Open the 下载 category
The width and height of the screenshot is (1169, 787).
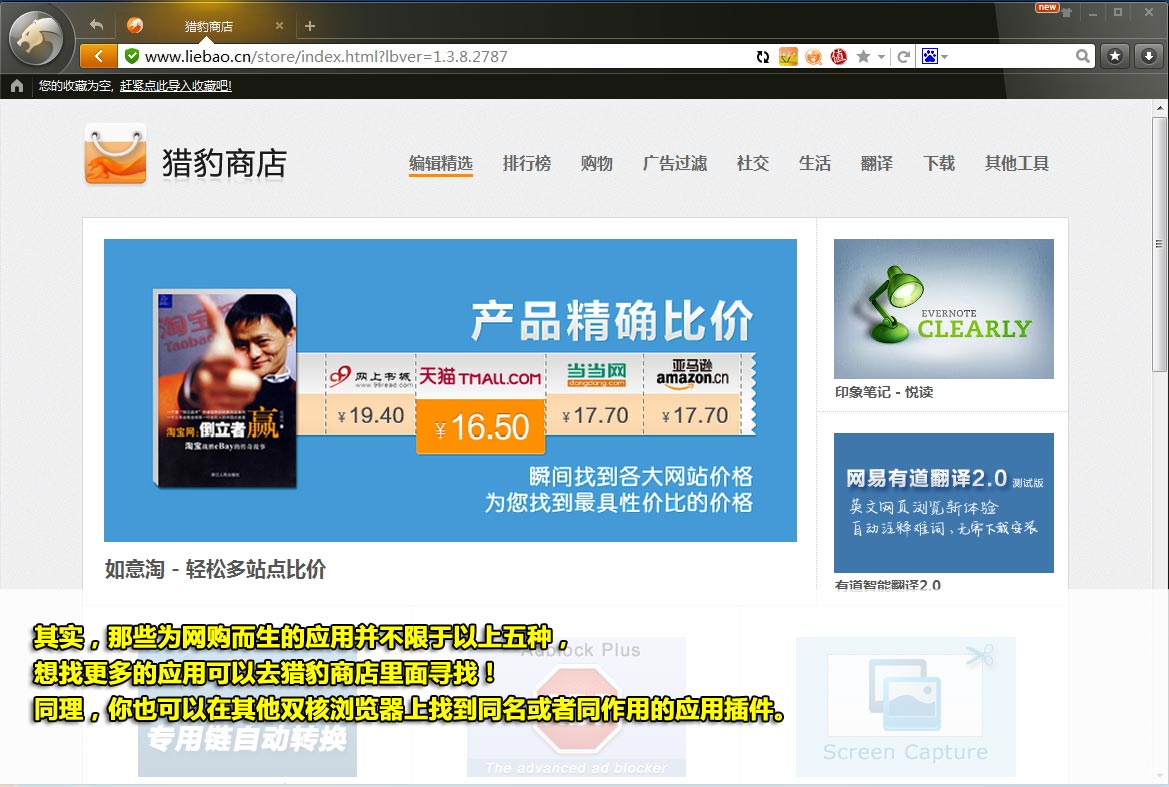[x=939, y=163]
